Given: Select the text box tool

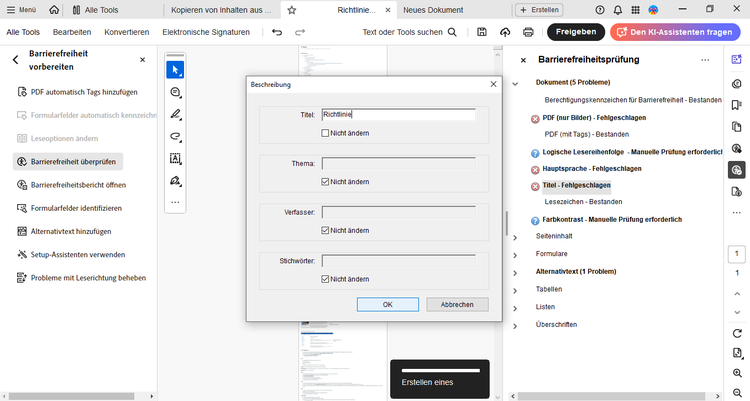Looking at the screenshot, I should (x=175, y=158).
